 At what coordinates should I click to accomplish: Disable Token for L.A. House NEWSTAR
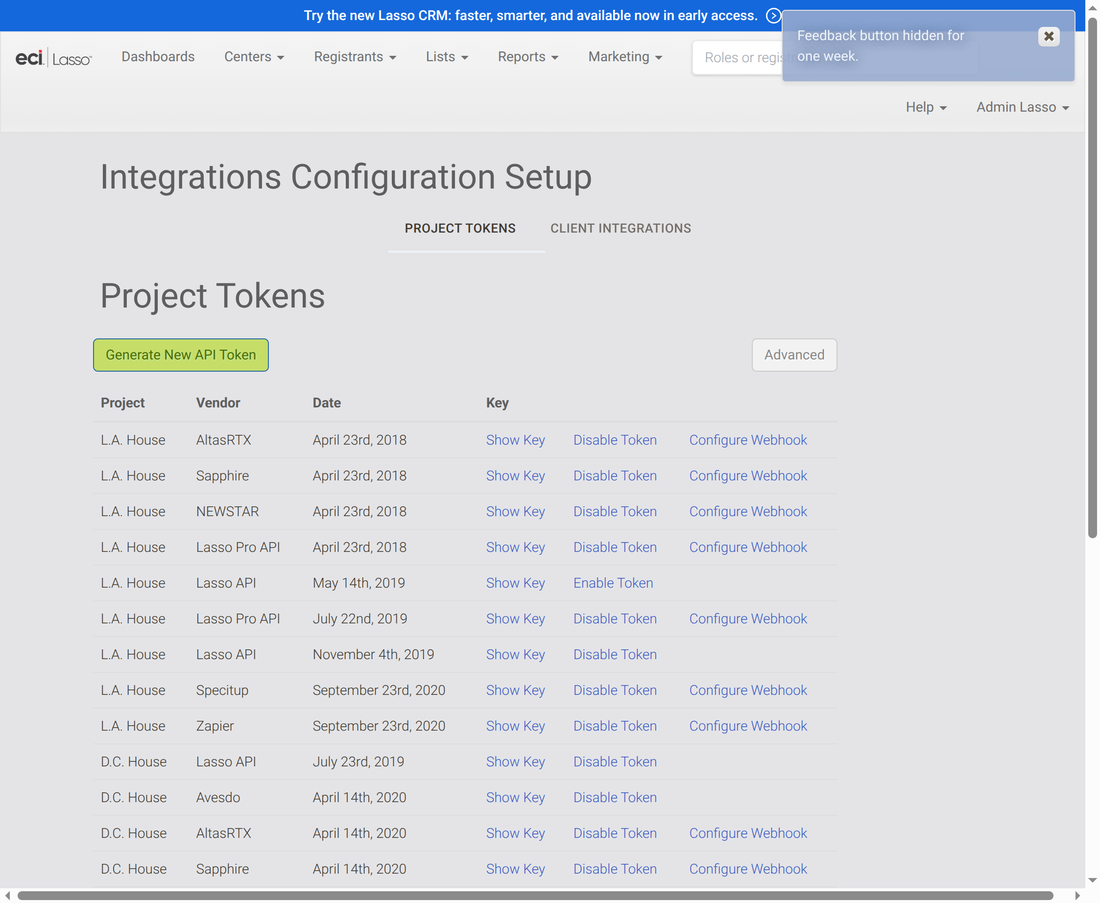pos(615,512)
